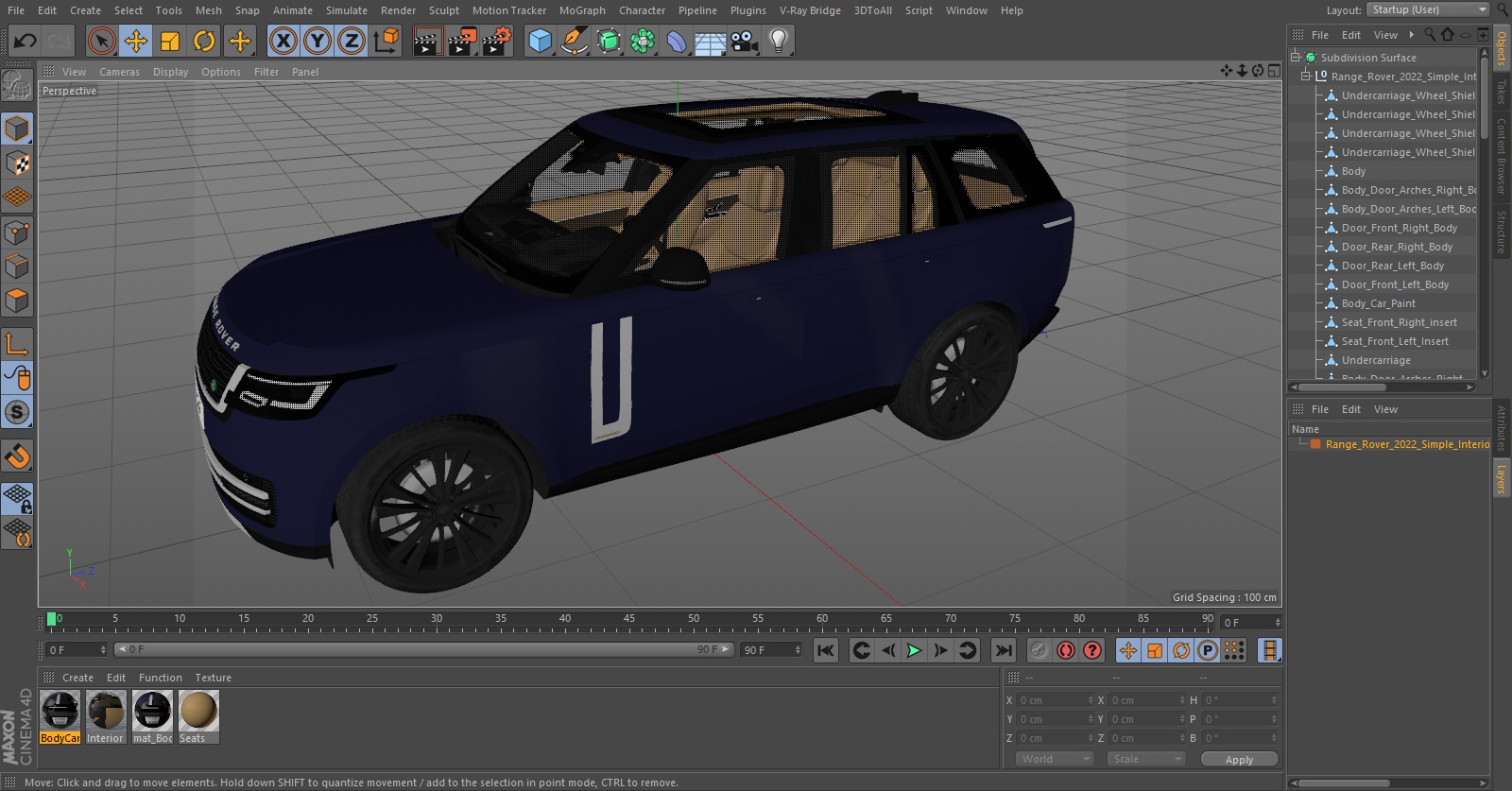Toggle Z axis lock
1512x791 pixels.
click(x=352, y=41)
